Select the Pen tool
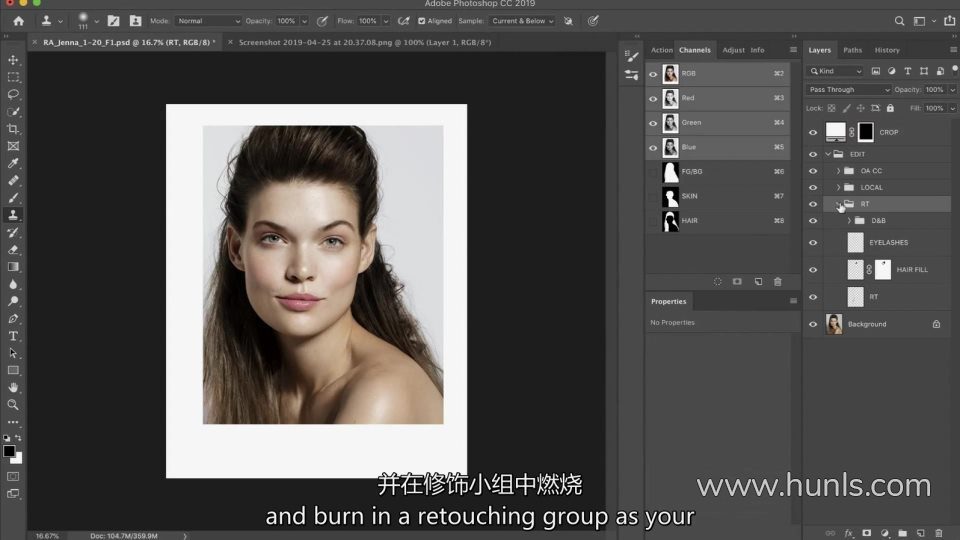This screenshot has height=540, width=960. [13, 319]
